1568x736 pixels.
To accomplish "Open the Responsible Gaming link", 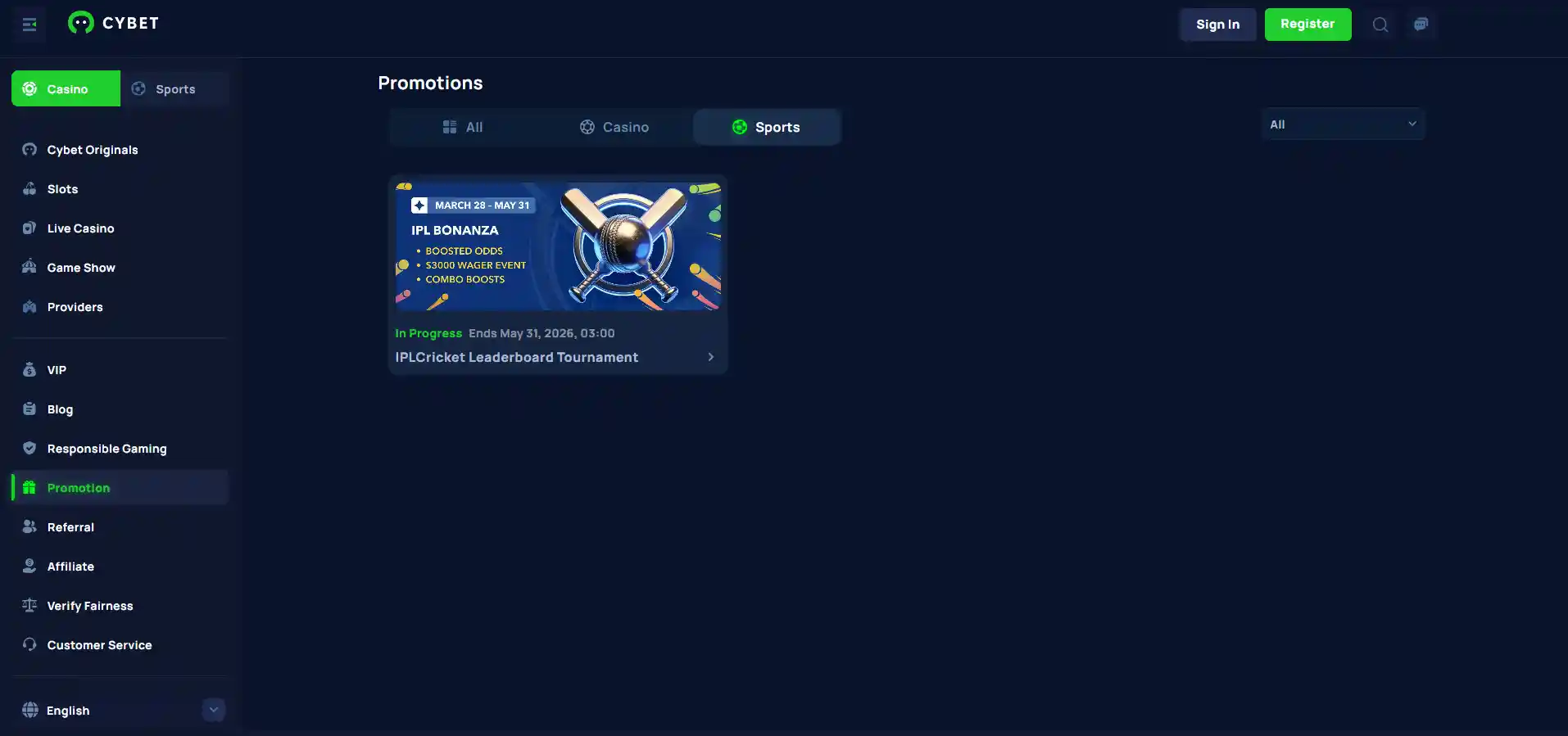I will (106, 449).
